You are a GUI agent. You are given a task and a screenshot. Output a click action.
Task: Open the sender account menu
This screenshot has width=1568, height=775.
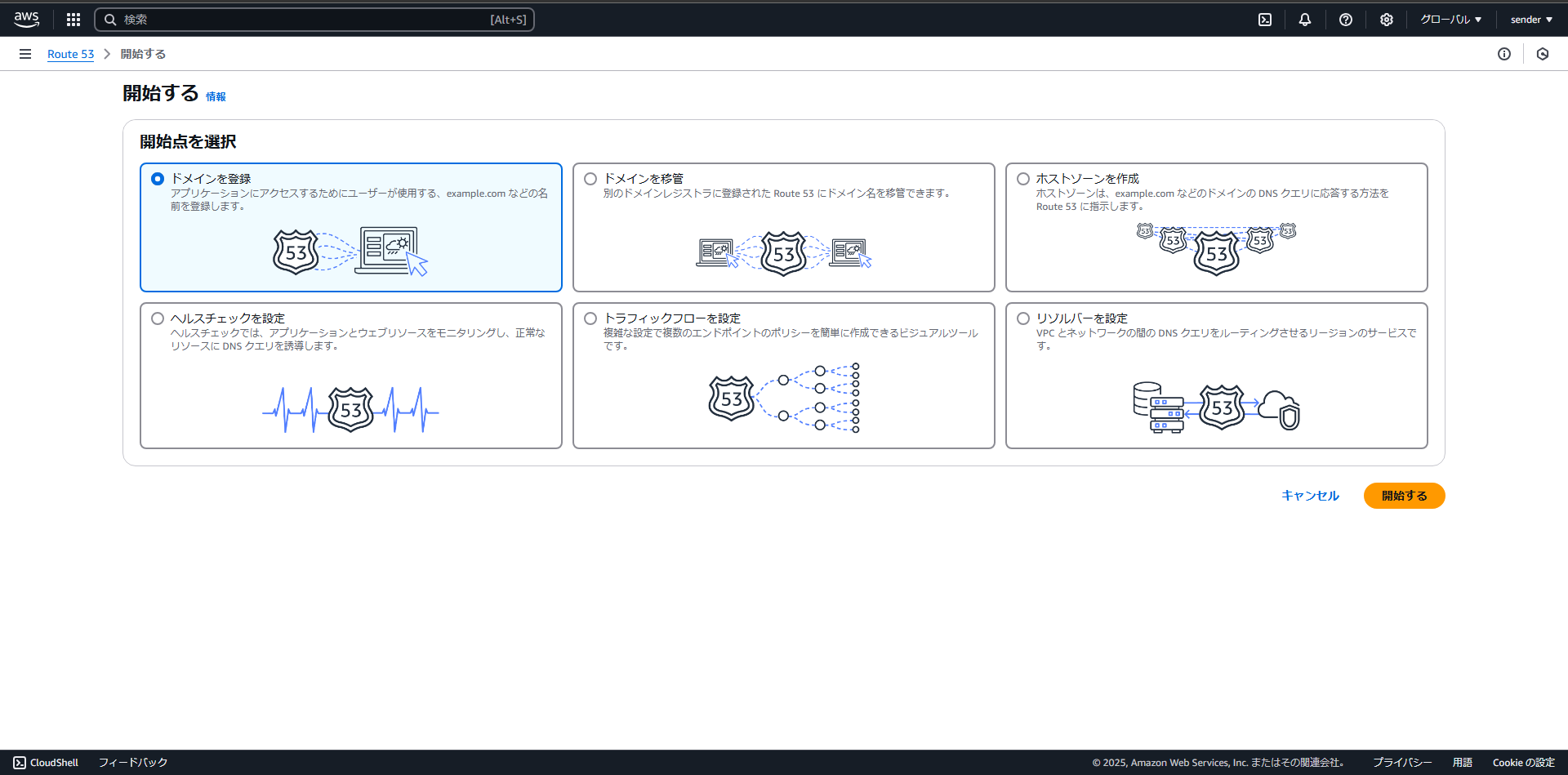pyautogui.click(x=1530, y=19)
